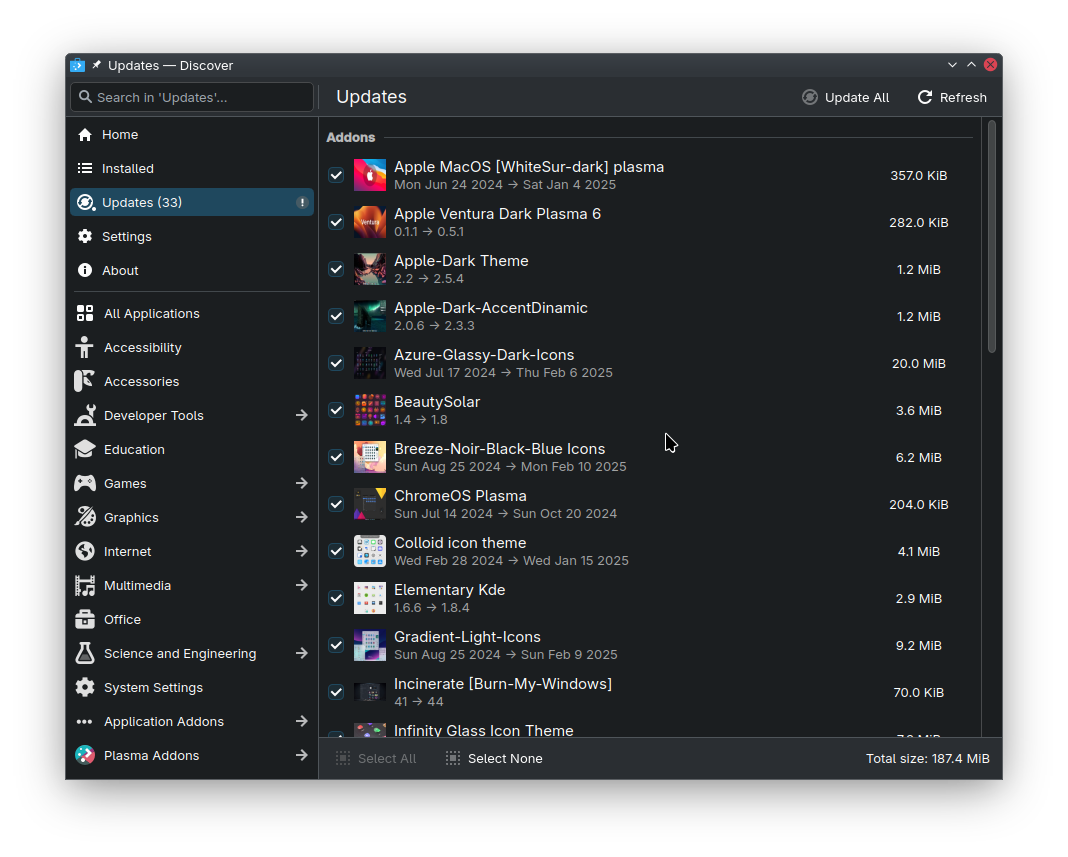
Task: Click the Plasma Addons icon
Action: [85, 755]
